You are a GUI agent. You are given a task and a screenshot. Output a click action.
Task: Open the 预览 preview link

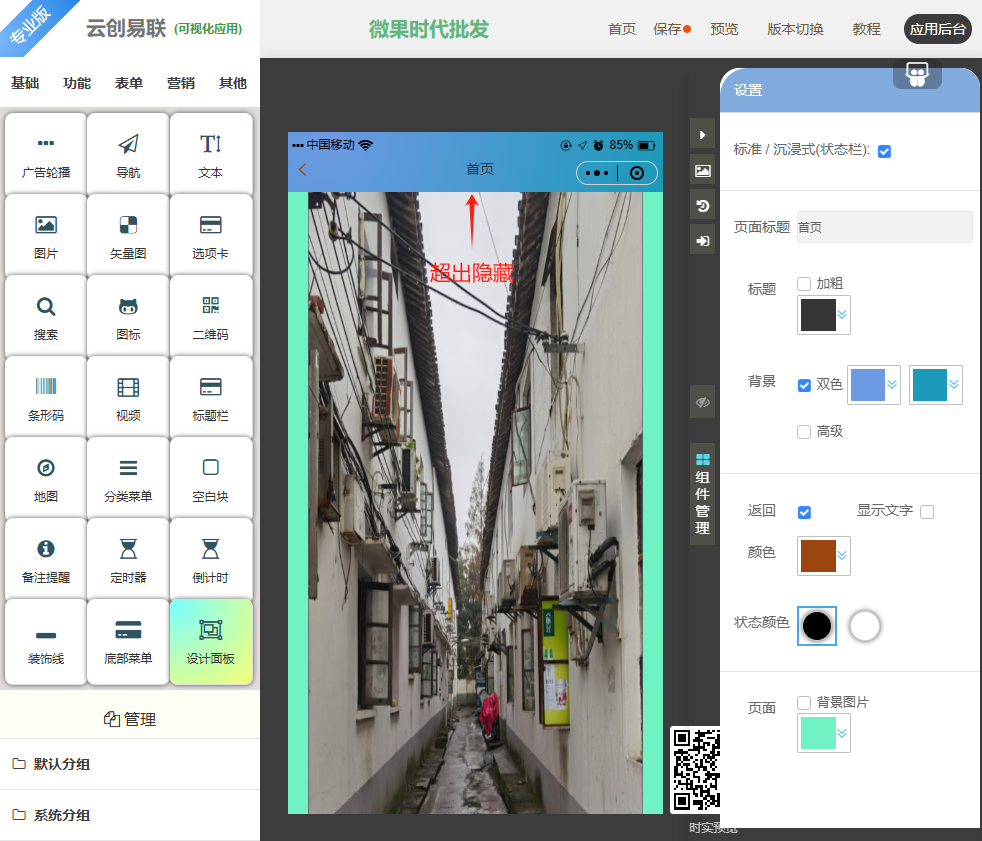[724, 29]
